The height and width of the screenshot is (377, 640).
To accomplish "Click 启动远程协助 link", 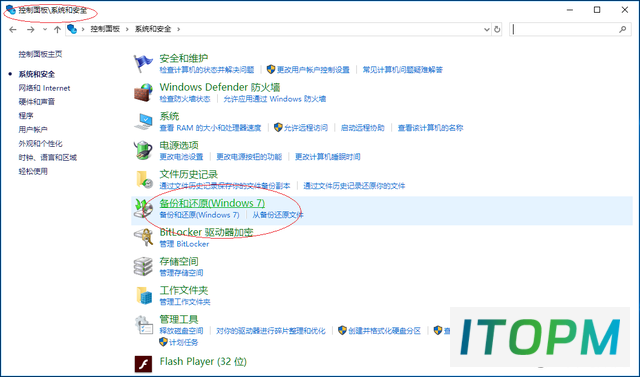I will 362,128.
